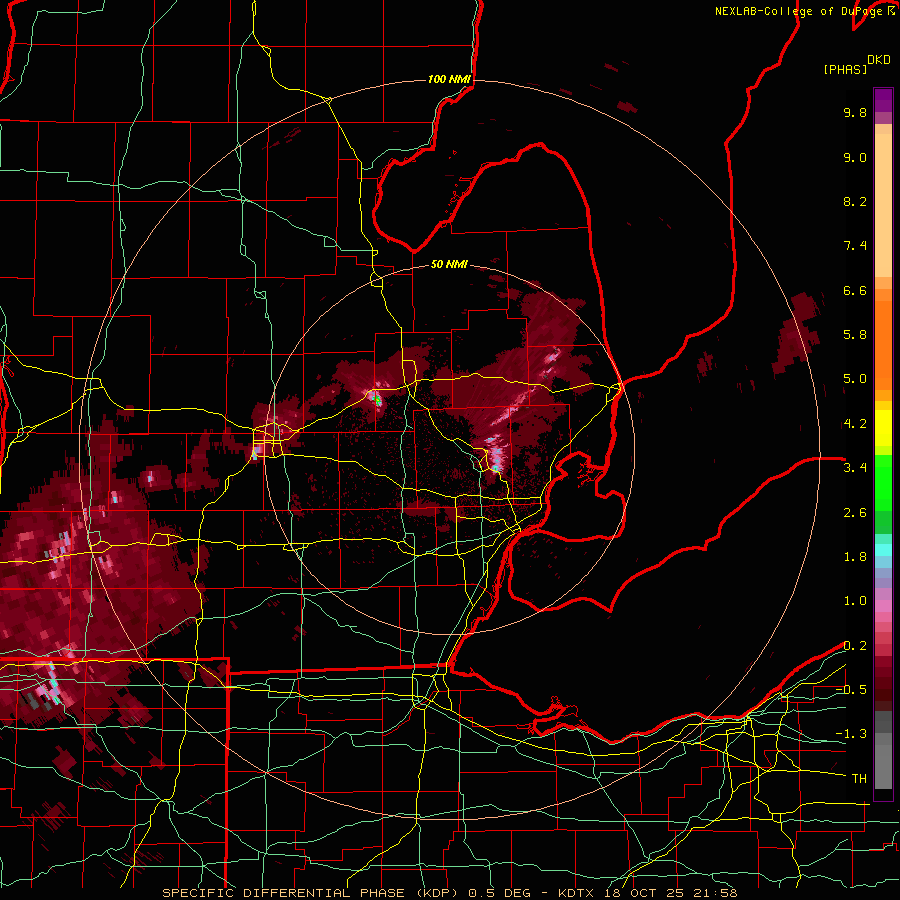Select the pink segment of color bar

click(883, 606)
